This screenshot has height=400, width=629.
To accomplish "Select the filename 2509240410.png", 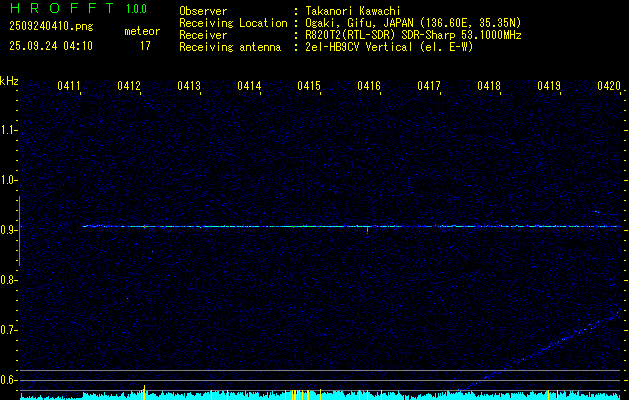I will point(51,27).
